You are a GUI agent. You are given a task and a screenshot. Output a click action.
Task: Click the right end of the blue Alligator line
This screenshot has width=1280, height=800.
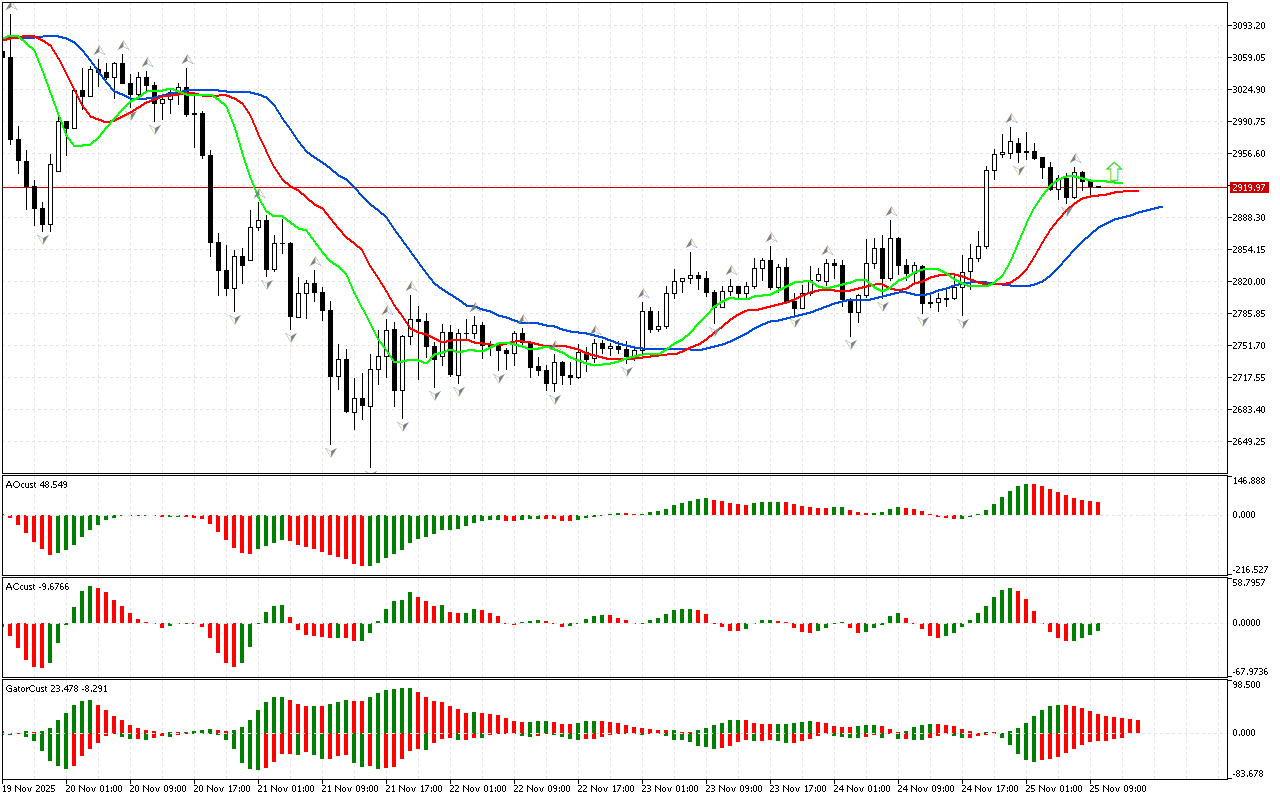click(x=1160, y=207)
